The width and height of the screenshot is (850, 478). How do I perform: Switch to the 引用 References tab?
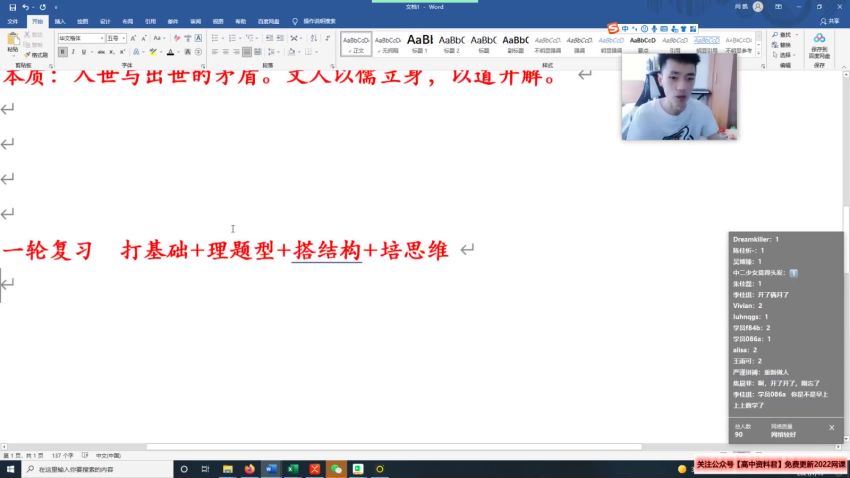tap(151, 21)
